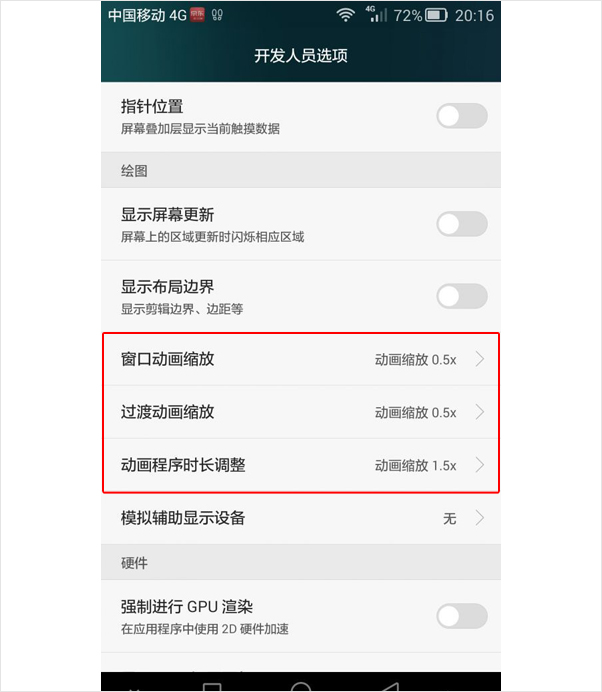Enable the 指针位置 switch
Viewport: 602px width, 692px height.
[x=462, y=116]
